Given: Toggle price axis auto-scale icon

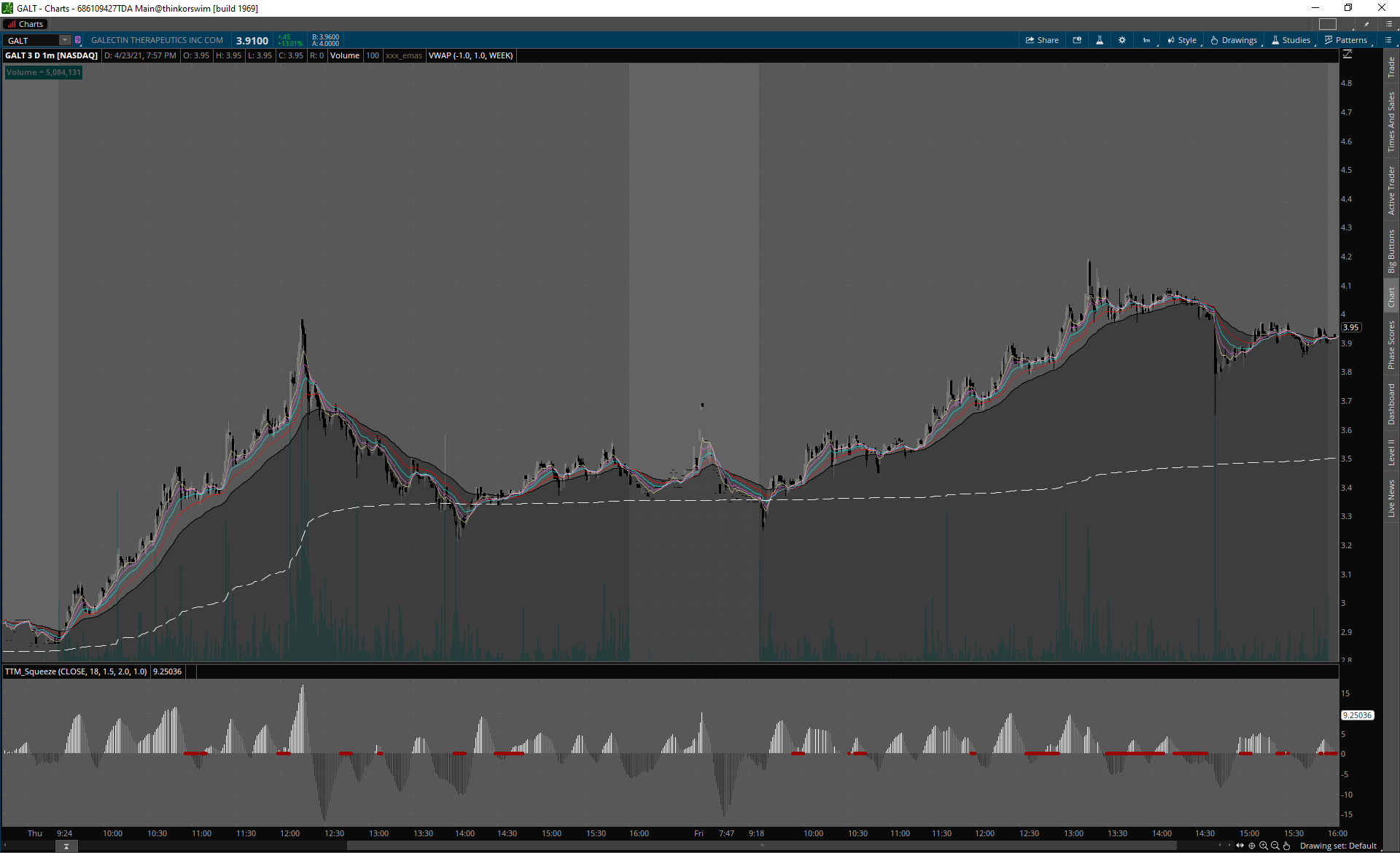Looking at the screenshot, I should pyautogui.click(x=1347, y=55).
